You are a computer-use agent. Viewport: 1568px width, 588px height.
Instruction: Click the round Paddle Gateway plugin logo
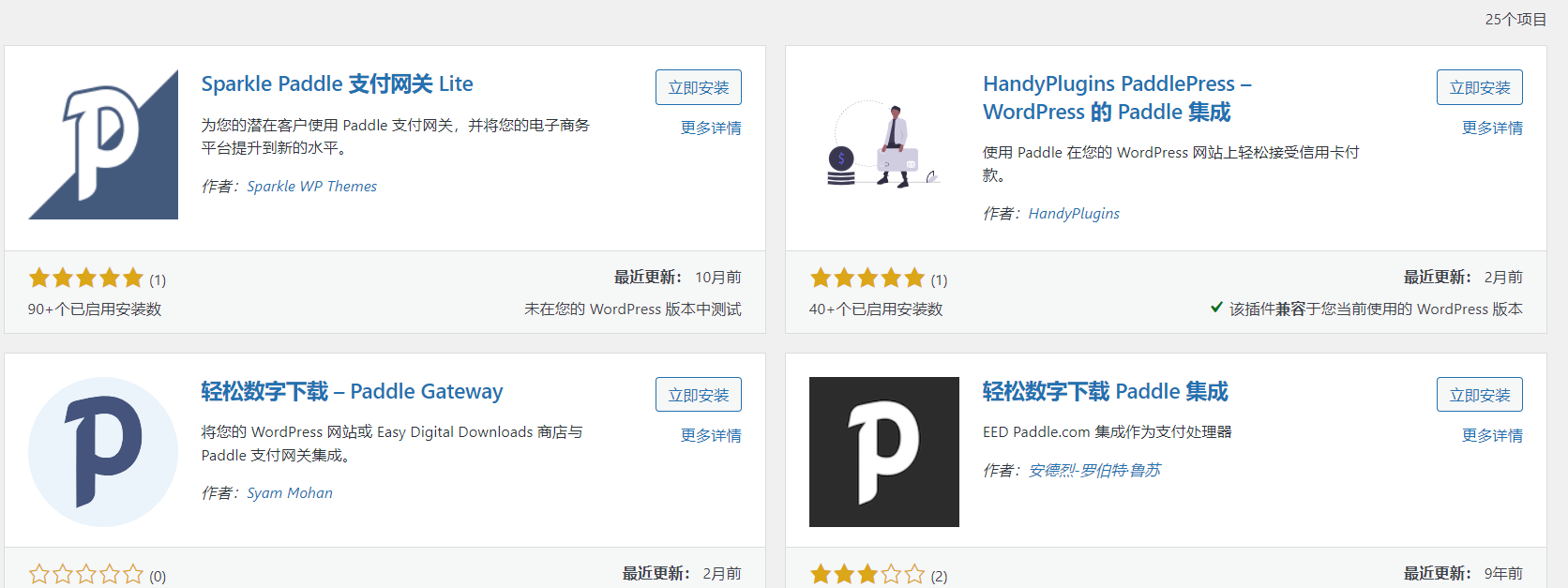pyautogui.click(x=103, y=452)
